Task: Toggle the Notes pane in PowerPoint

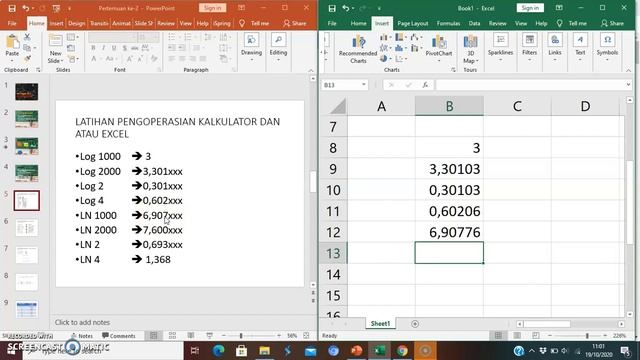Action: 82,336
